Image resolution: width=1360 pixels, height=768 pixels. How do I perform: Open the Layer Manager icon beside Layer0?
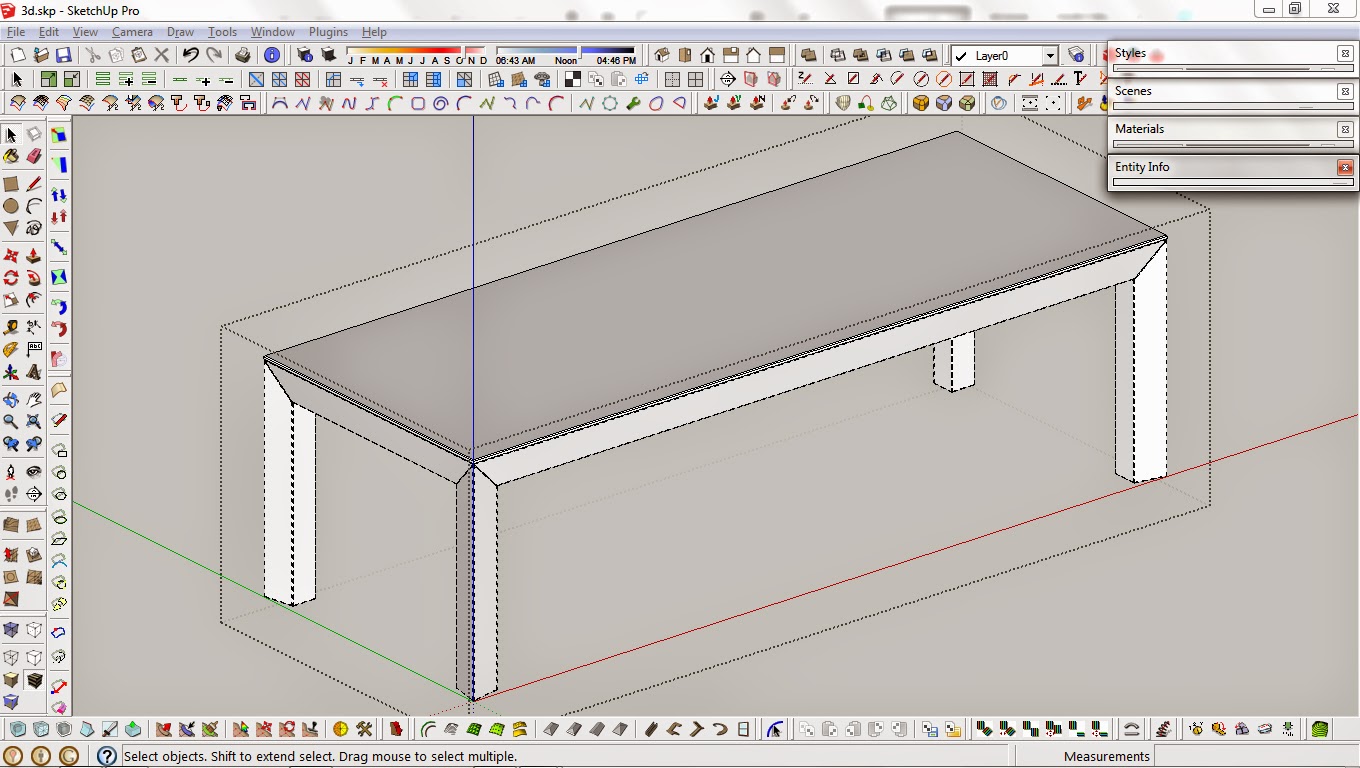coord(1076,55)
